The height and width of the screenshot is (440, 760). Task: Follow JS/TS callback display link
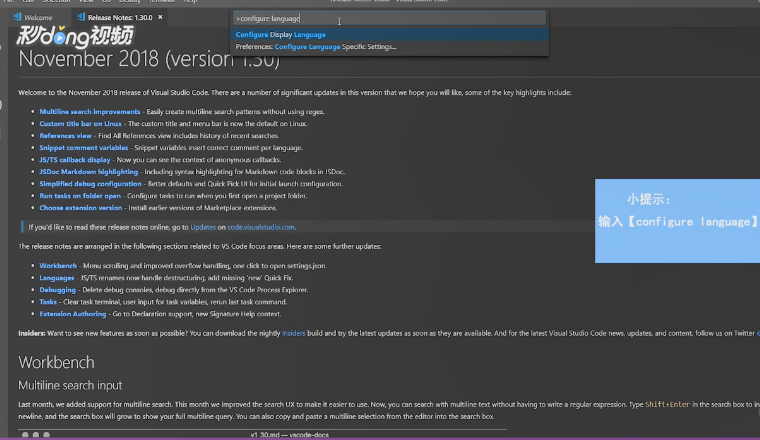(x=75, y=159)
